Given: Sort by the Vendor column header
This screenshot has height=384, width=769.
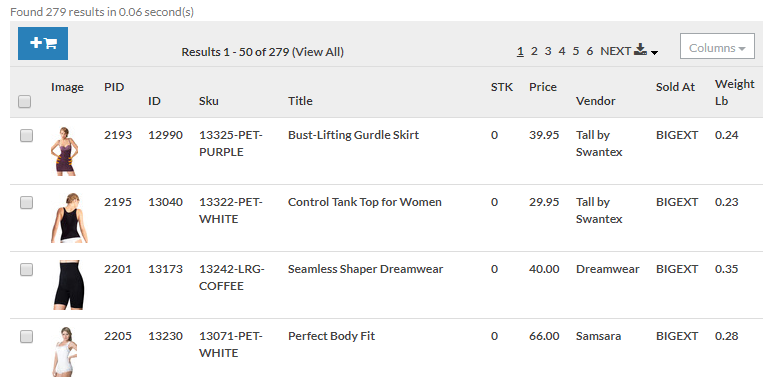Looking at the screenshot, I should (595, 101).
